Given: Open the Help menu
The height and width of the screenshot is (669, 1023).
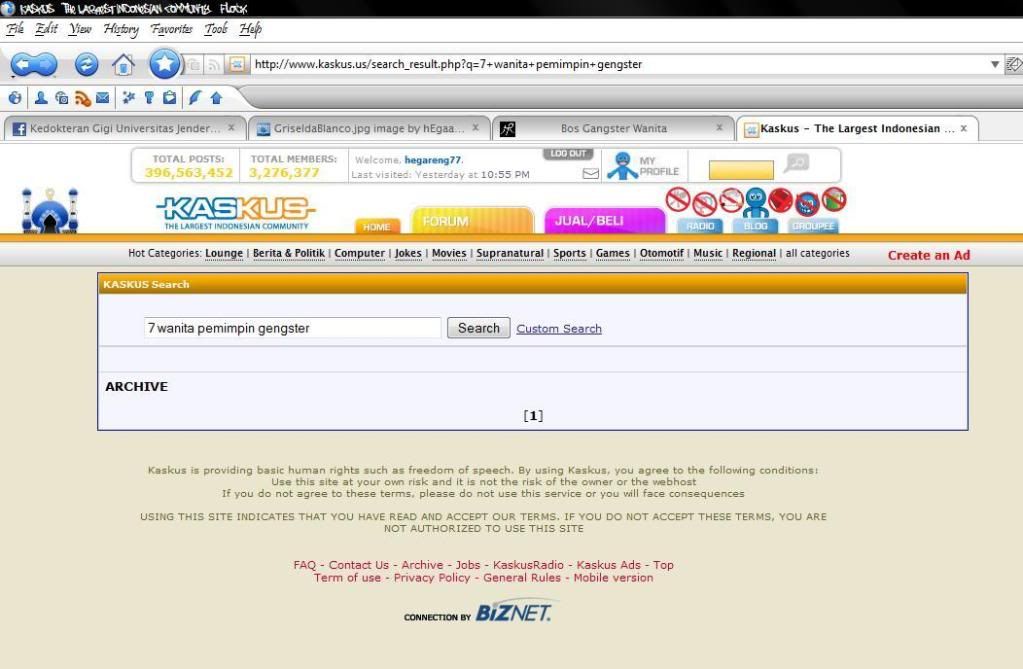Looking at the screenshot, I should pos(250,29).
